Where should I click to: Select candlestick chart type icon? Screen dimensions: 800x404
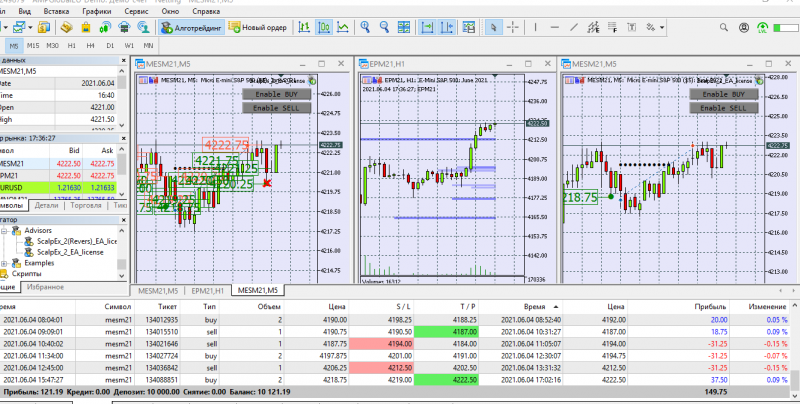click(x=323, y=27)
